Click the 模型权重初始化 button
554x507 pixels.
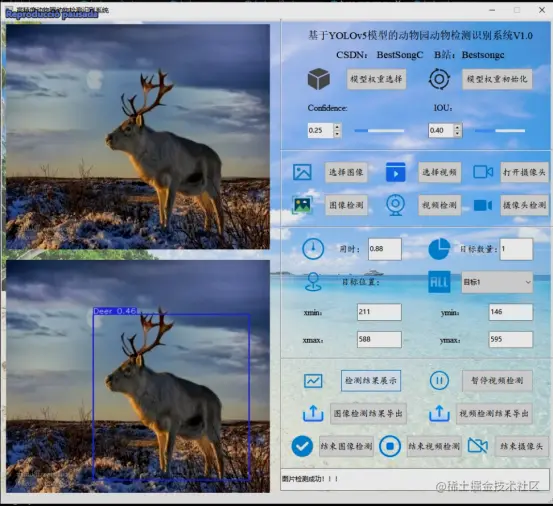[x=497, y=79]
